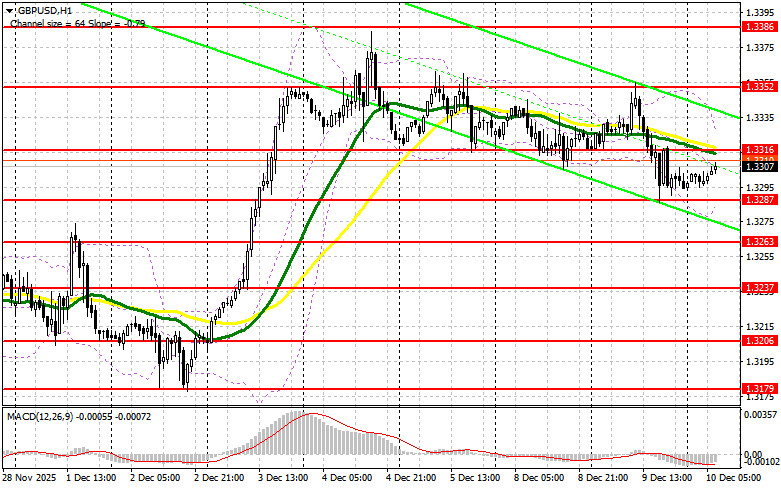Screen dimensions: 781x489
Task: Click the 3 Dec 13:00 time label
Action: tap(283, 478)
